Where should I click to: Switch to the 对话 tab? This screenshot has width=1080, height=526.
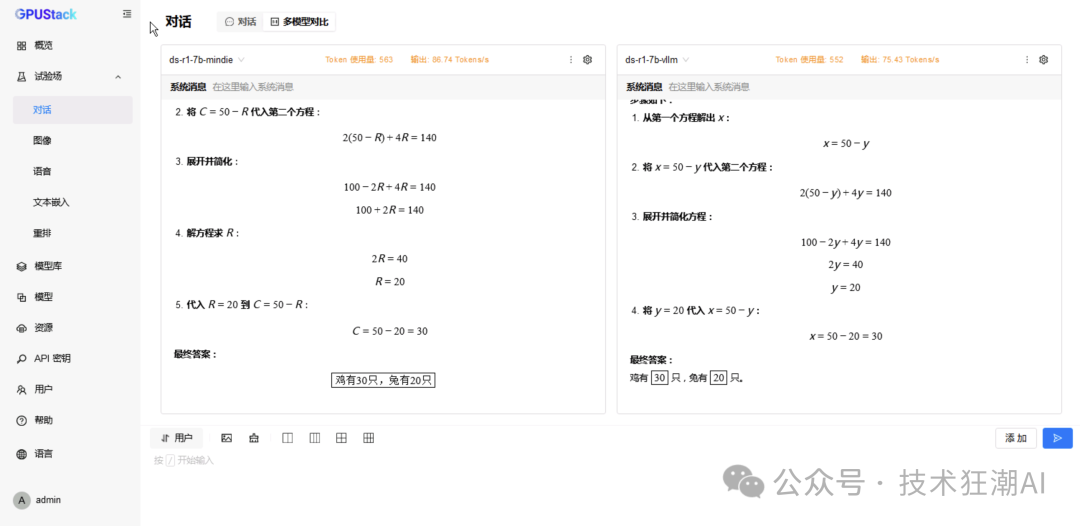[240, 22]
